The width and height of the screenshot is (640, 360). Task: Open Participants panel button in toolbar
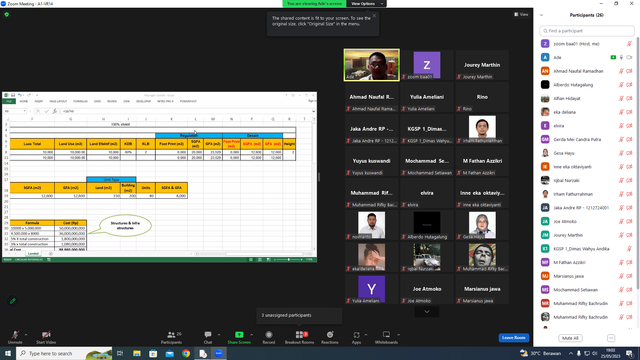coord(171,337)
